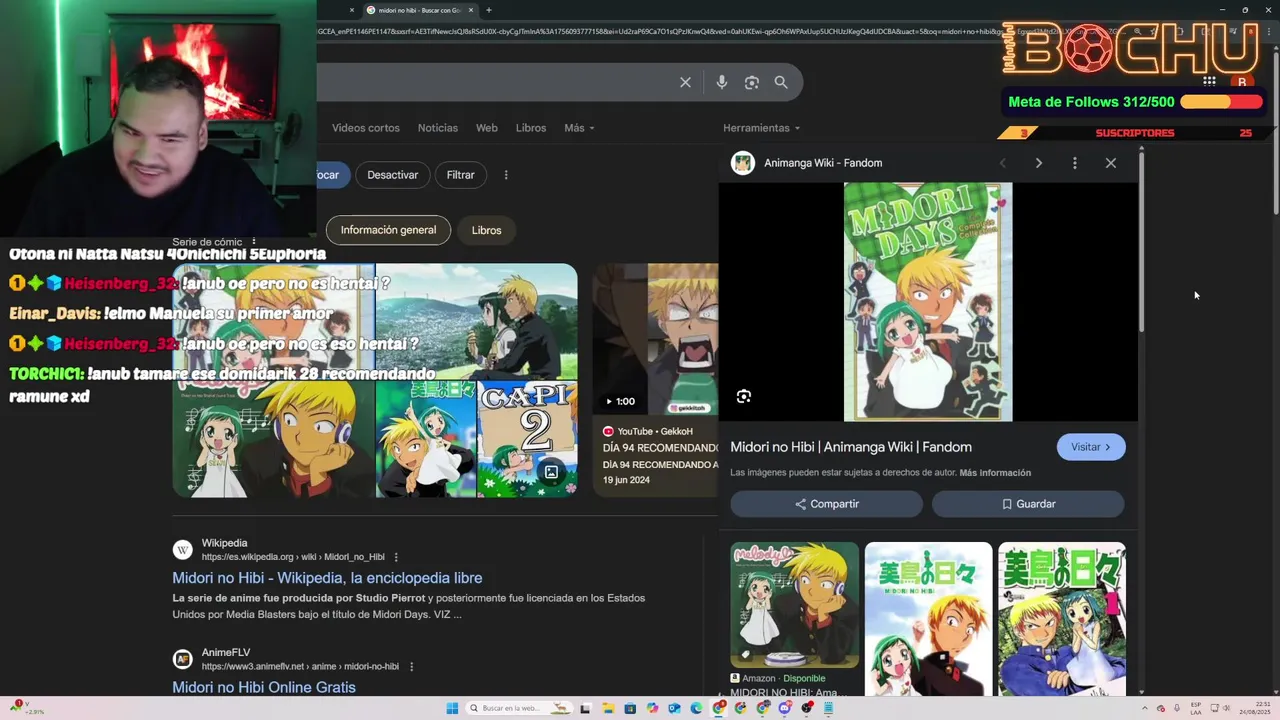Open the taskbar clock and date
This screenshot has width=1280, height=720.
tap(1254, 708)
